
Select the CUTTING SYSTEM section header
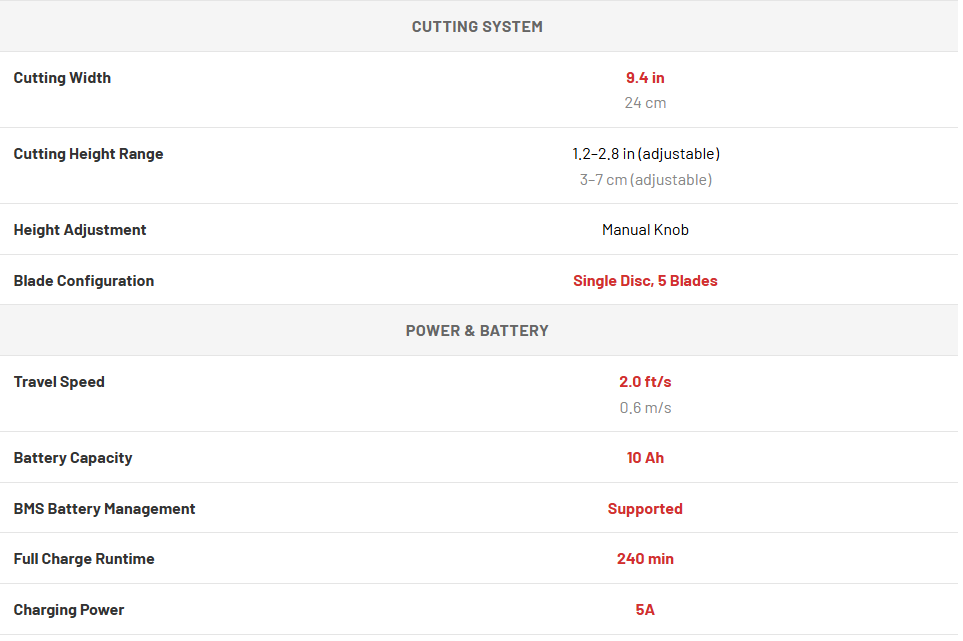pyautogui.click(x=477, y=27)
